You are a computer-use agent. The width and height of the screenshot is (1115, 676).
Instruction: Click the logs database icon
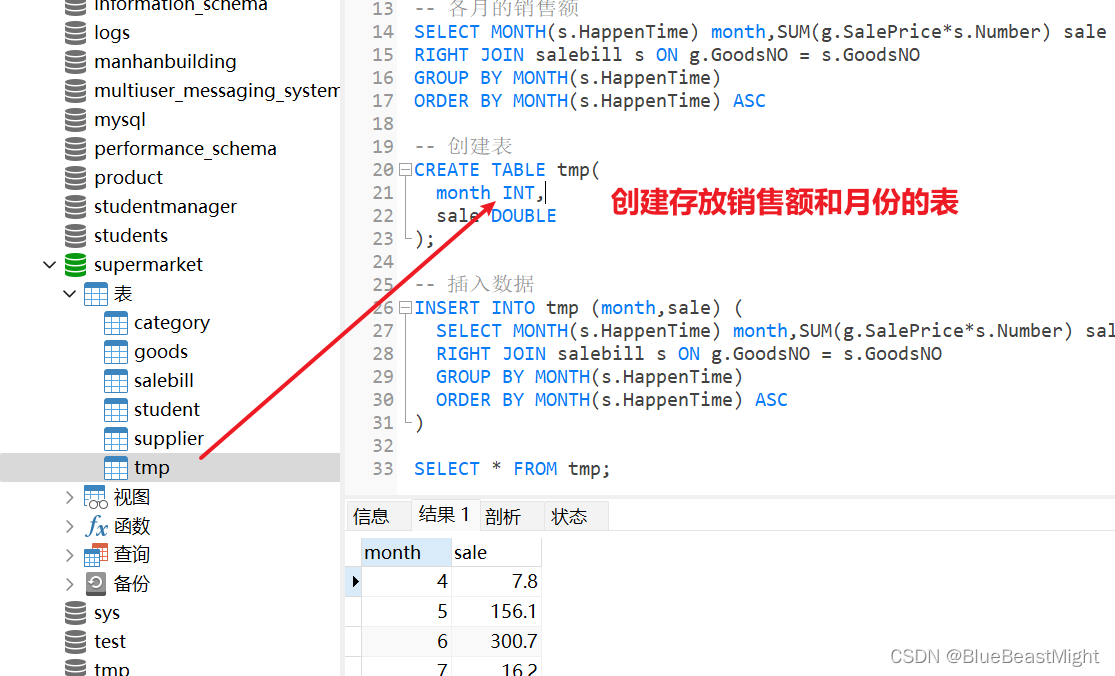75,33
